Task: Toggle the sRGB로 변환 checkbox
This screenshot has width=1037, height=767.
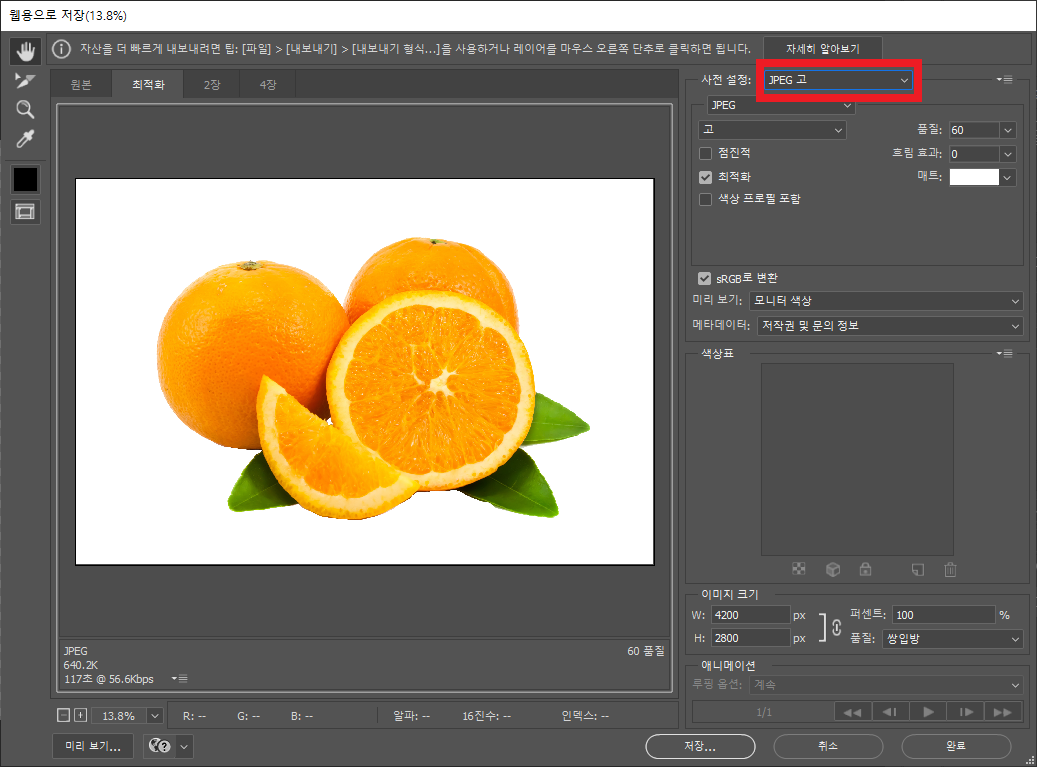Action: coord(705,277)
